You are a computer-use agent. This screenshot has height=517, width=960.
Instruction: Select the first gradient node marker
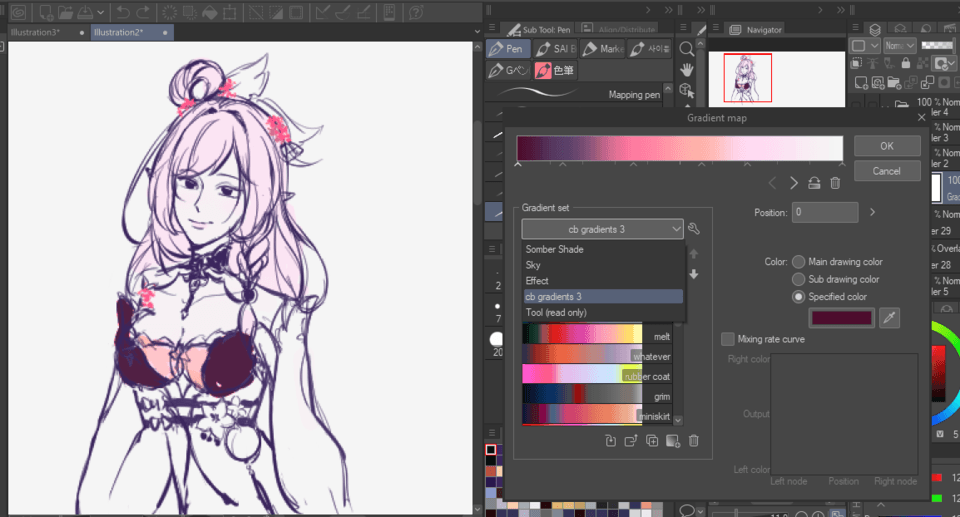click(x=518, y=164)
